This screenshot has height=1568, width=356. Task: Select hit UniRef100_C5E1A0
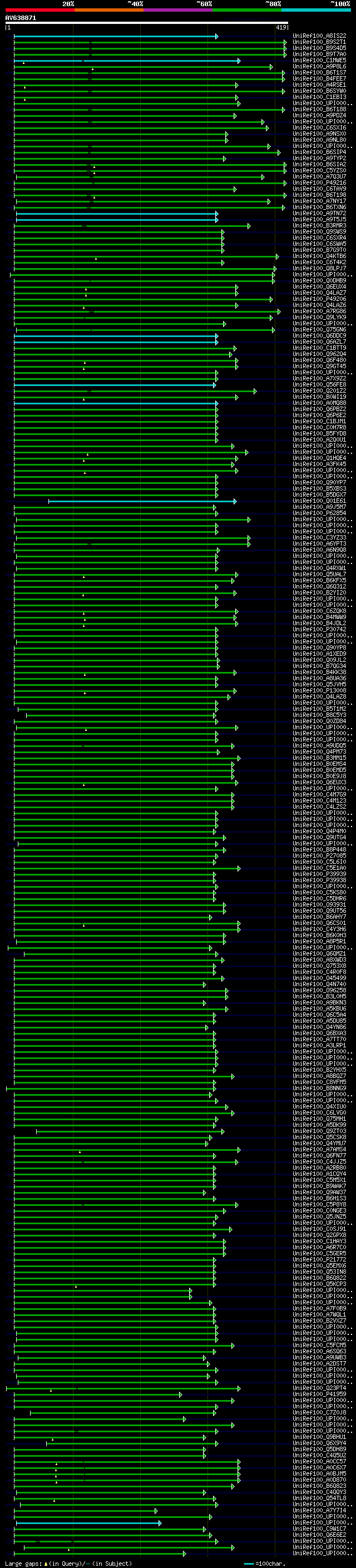tap(319, 868)
